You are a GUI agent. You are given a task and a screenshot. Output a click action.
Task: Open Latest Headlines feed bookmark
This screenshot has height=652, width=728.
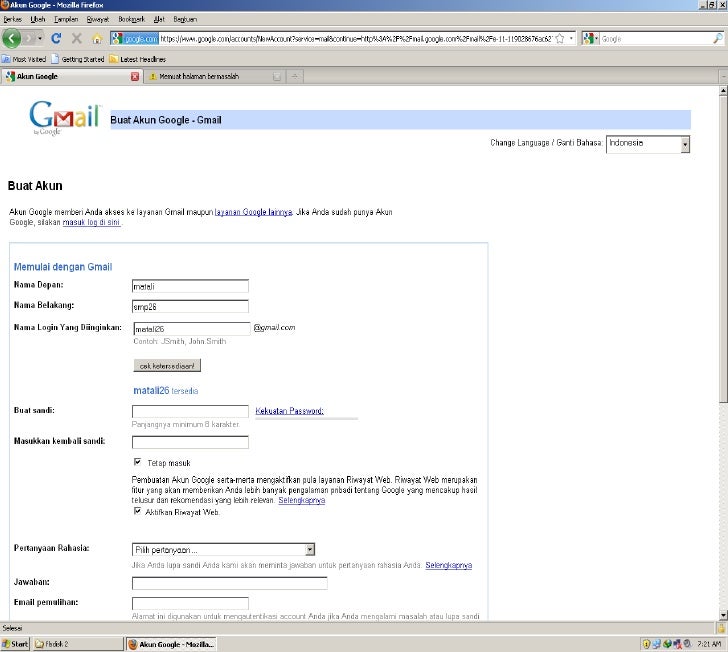[x=138, y=59]
